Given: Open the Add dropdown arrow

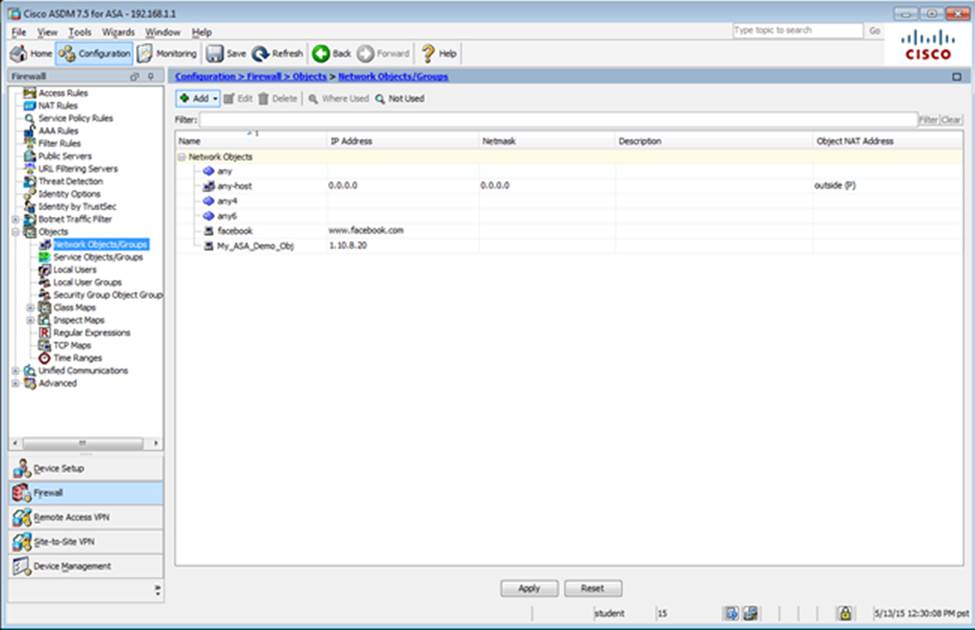Looking at the screenshot, I should pyautogui.click(x=215, y=99).
